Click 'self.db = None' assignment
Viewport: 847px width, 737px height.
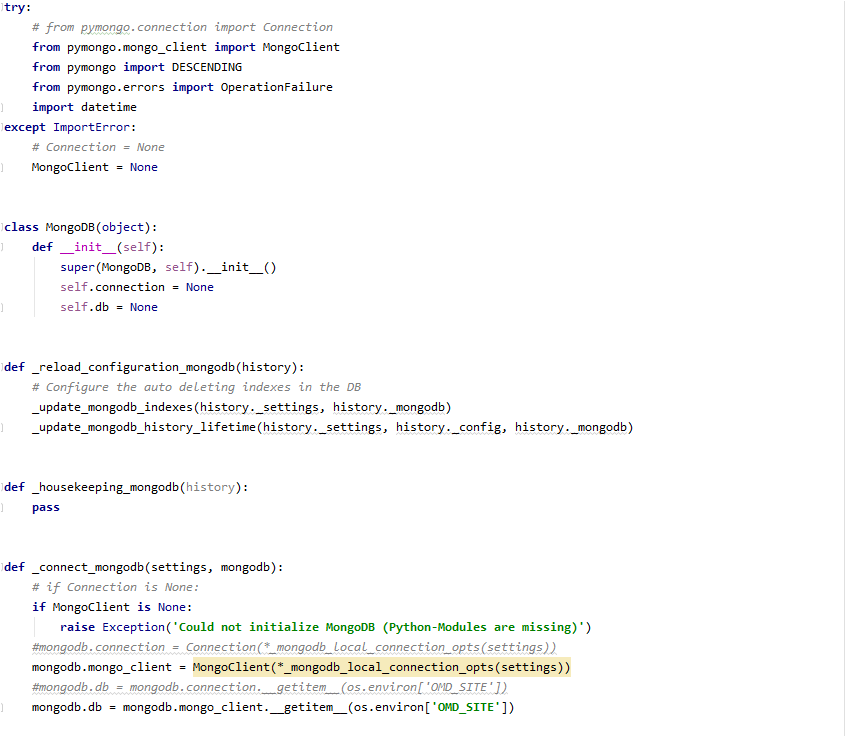click(x=109, y=307)
